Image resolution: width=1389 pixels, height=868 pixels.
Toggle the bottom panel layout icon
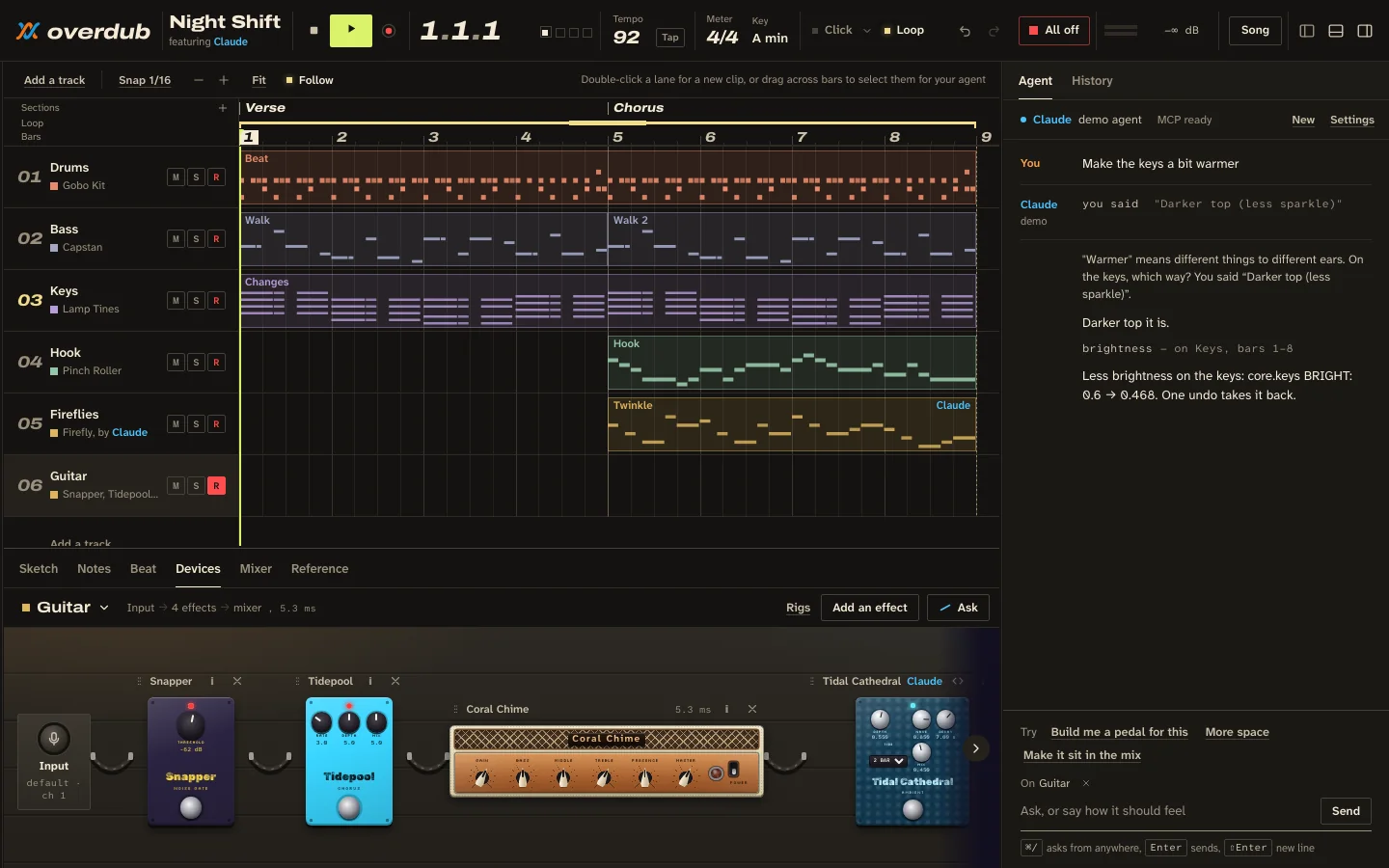pos(1336,31)
